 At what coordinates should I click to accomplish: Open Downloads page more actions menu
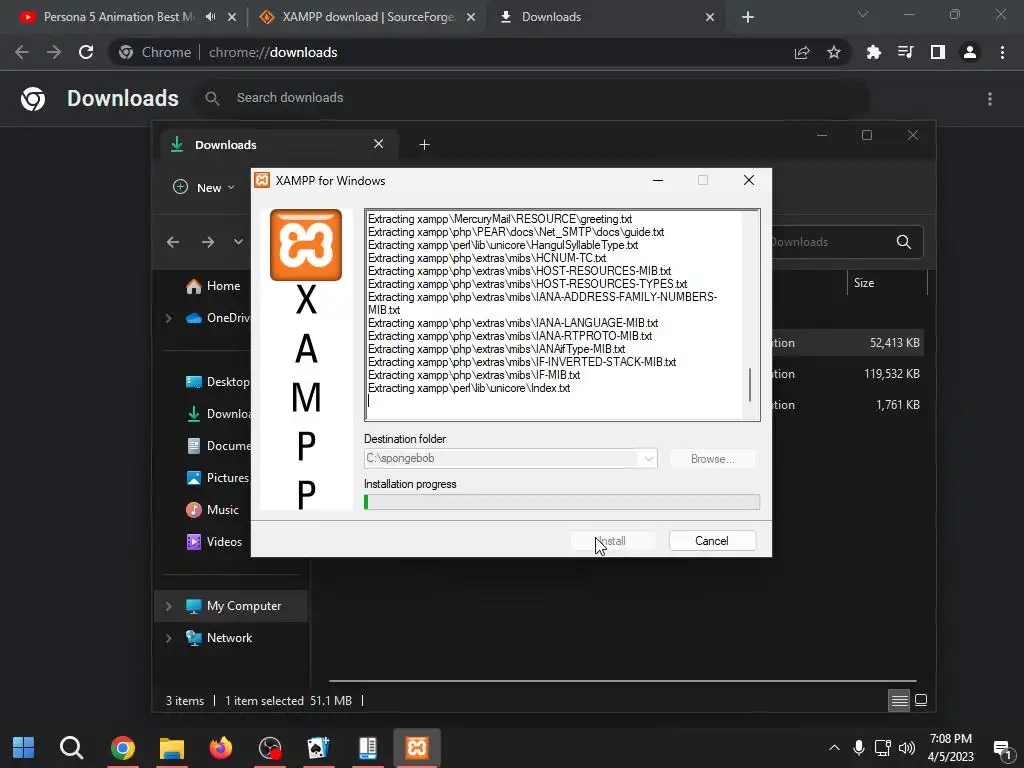990,99
